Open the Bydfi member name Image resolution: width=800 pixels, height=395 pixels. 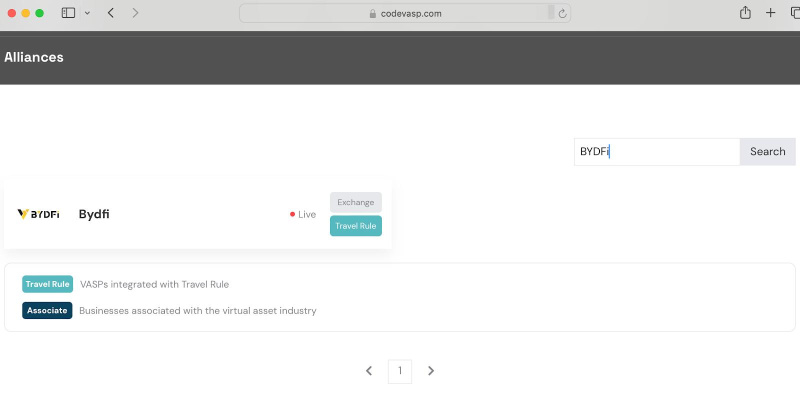[x=94, y=214]
